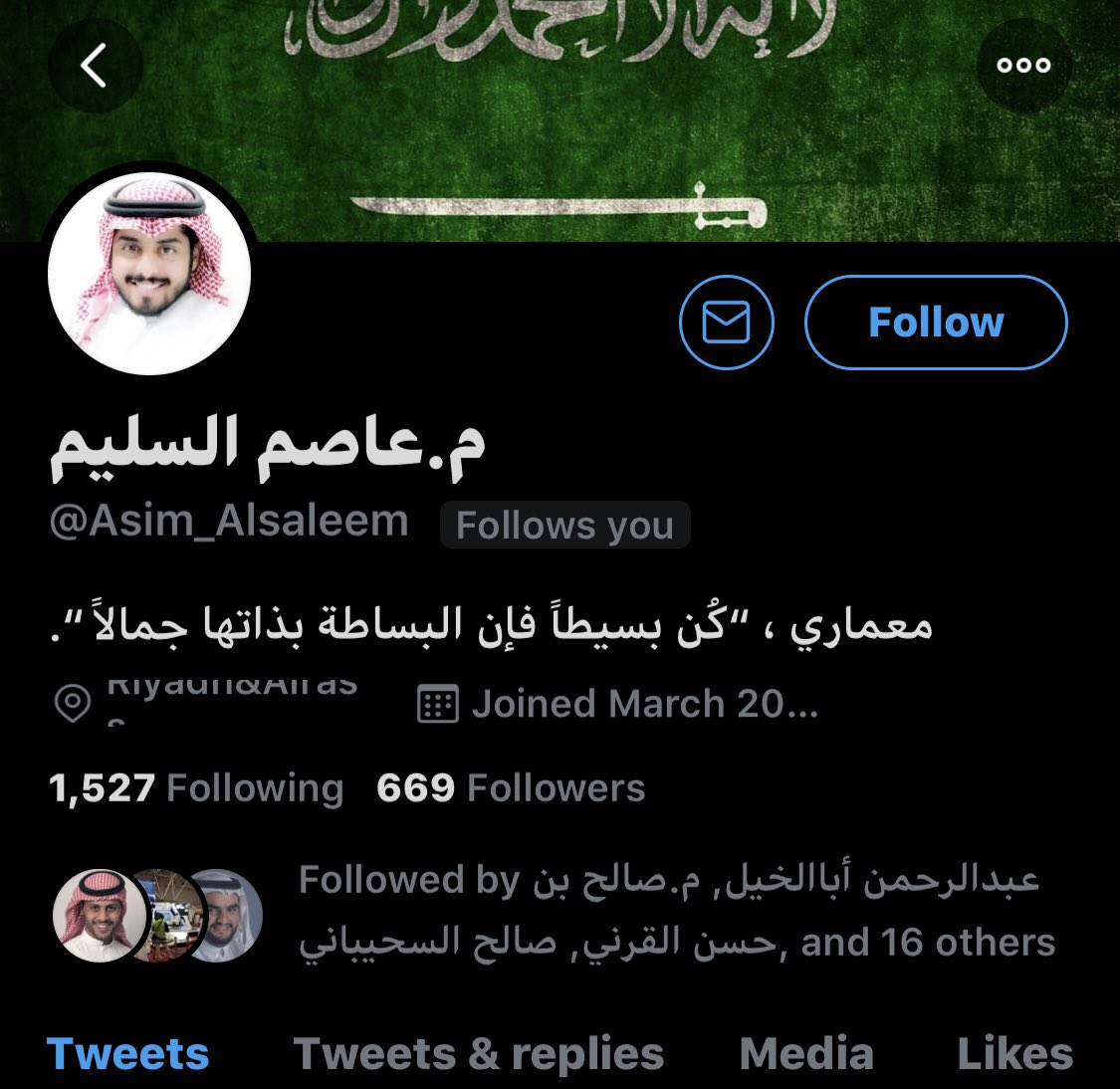Tap the @Asim_Alsaleem handle
This screenshot has height=1089, width=1120.
(x=229, y=522)
